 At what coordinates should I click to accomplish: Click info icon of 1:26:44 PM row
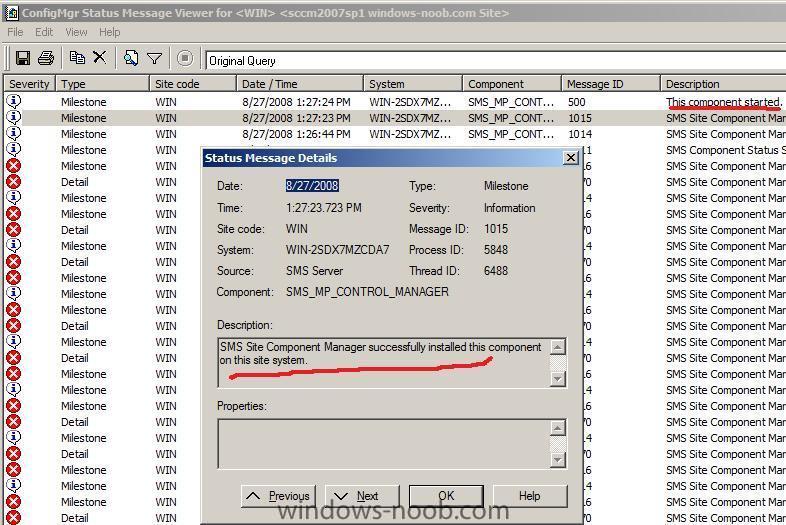point(14,133)
